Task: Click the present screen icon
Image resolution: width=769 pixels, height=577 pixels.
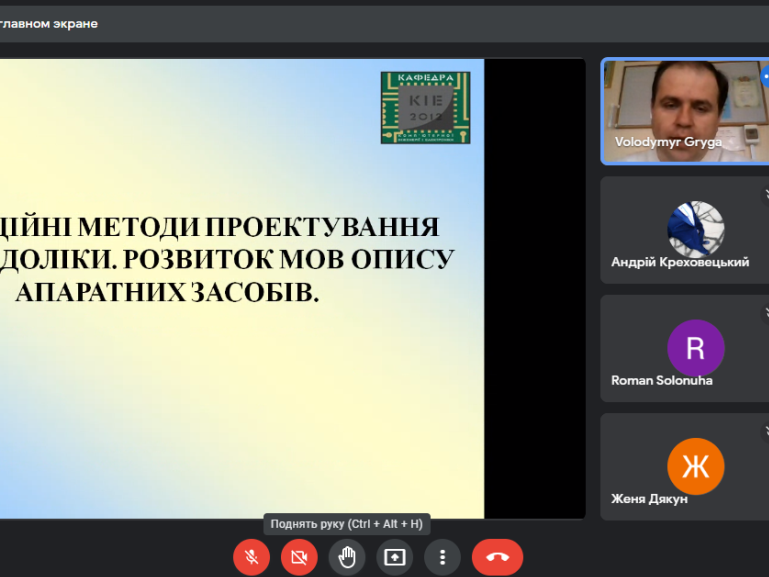Action: tap(395, 557)
